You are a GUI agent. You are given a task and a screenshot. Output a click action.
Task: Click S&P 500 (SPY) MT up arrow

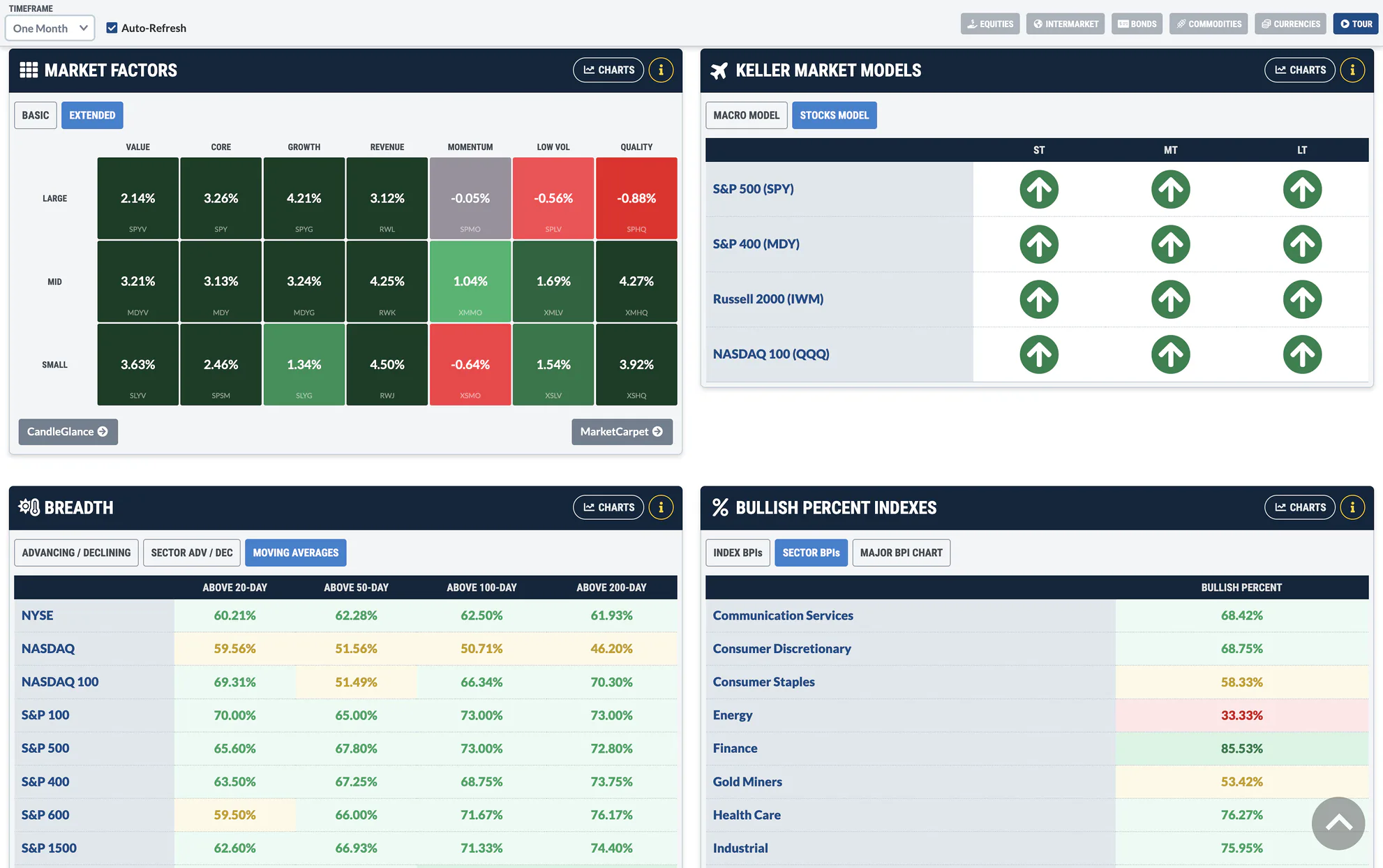(1170, 189)
